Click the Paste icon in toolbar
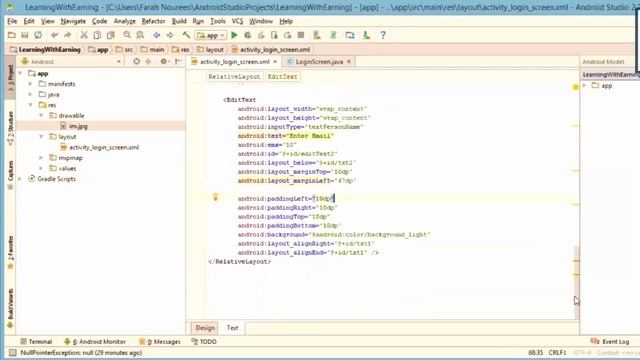The image size is (640, 360). pos(110,36)
